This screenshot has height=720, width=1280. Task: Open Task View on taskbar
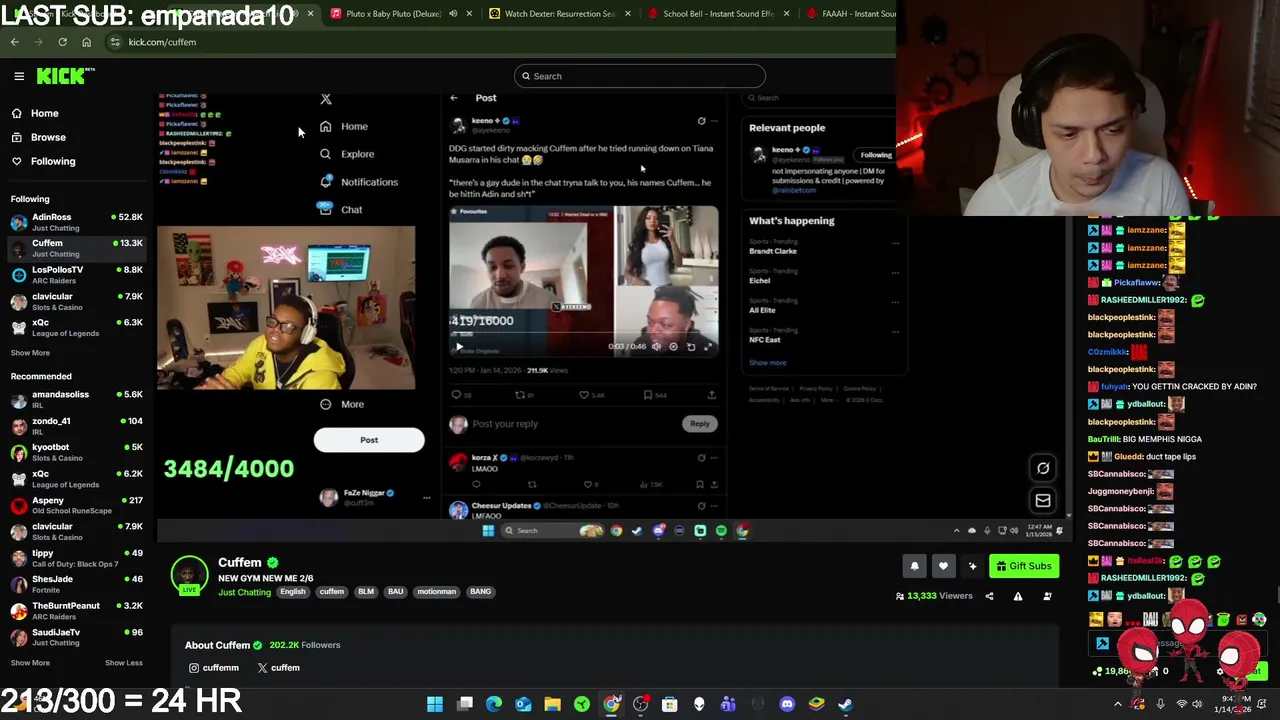pos(465,704)
